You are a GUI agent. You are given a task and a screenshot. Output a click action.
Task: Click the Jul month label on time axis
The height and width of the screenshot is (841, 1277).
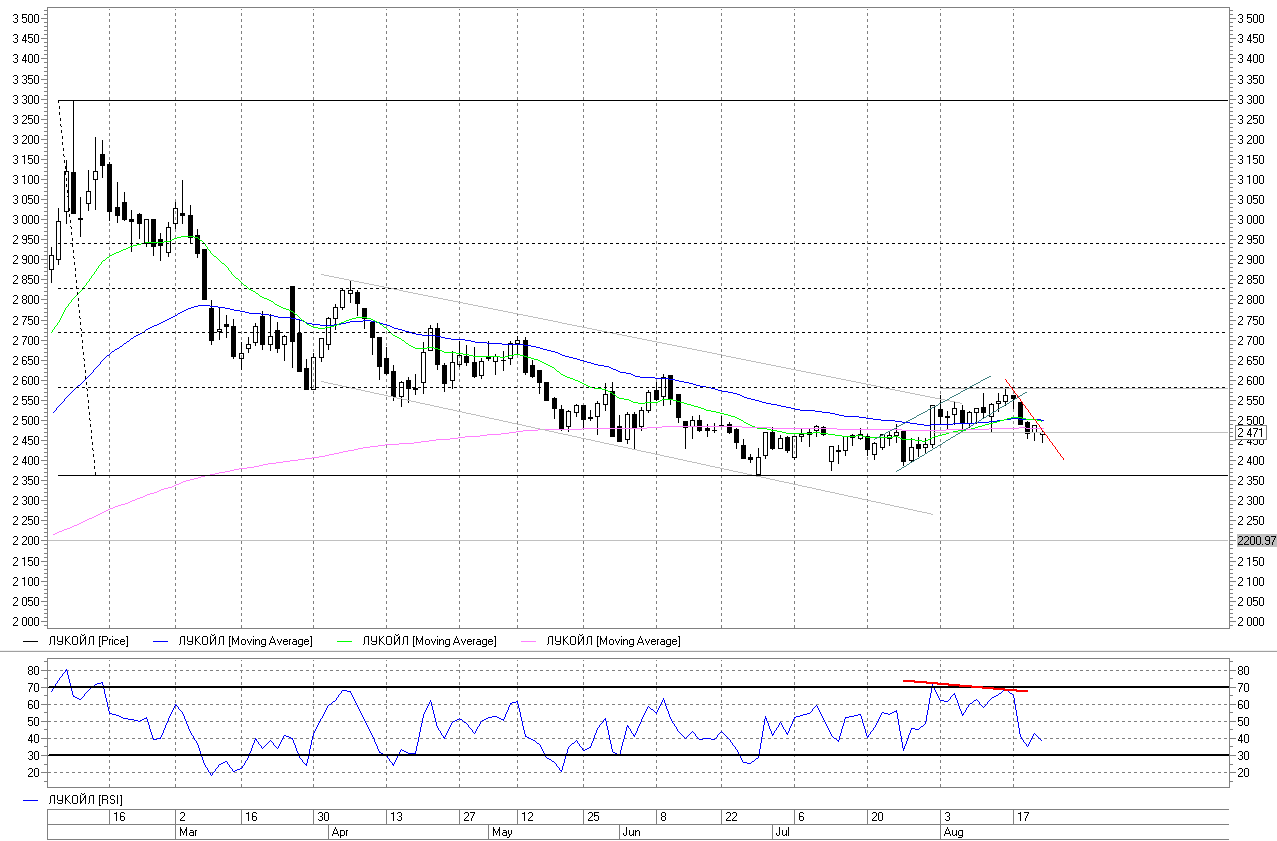click(x=782, y=831)
